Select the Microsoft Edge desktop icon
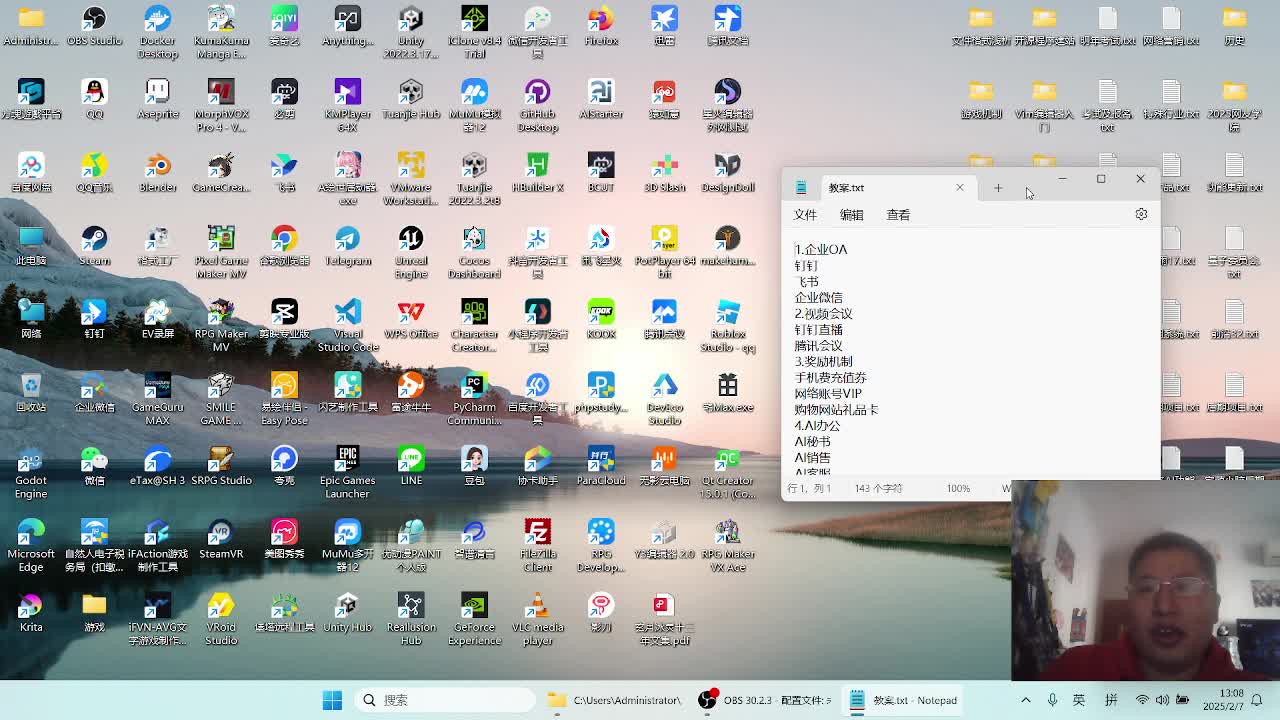The width and height of the screenshot is (1280, 720). (31, 545)
